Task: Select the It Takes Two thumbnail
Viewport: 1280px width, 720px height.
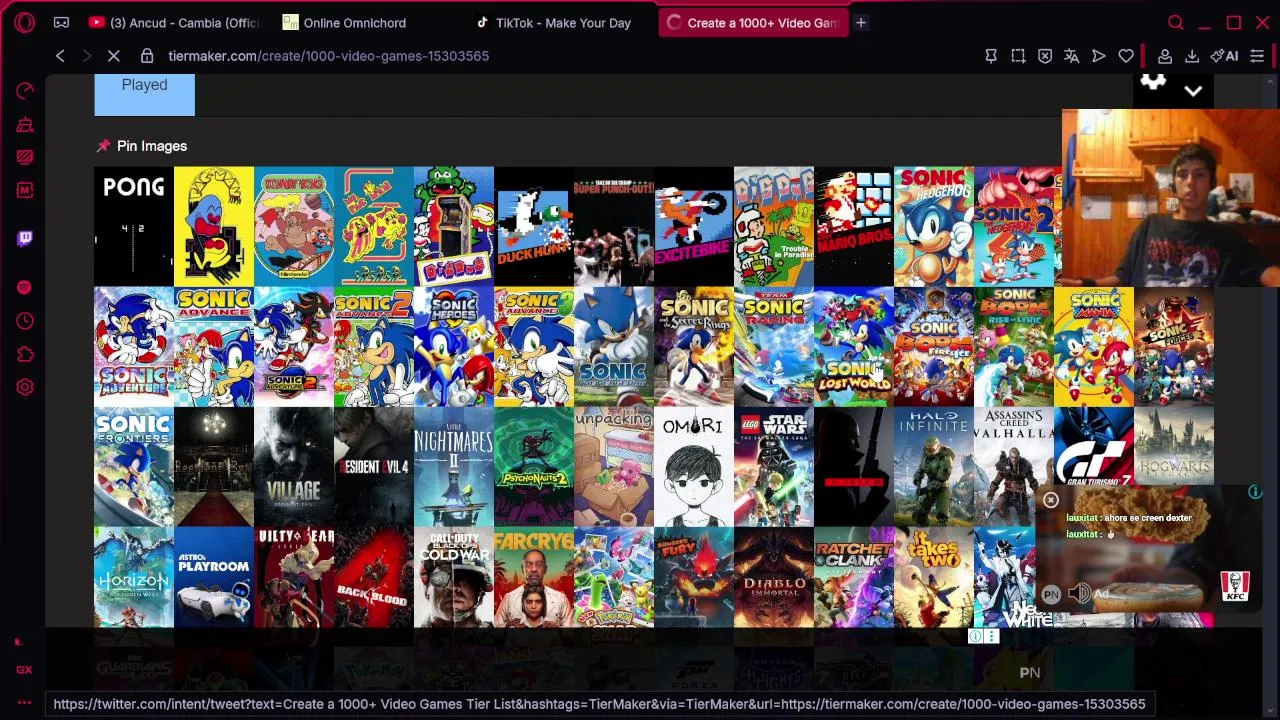Action: pyautogui.click(x=934, y=577)
